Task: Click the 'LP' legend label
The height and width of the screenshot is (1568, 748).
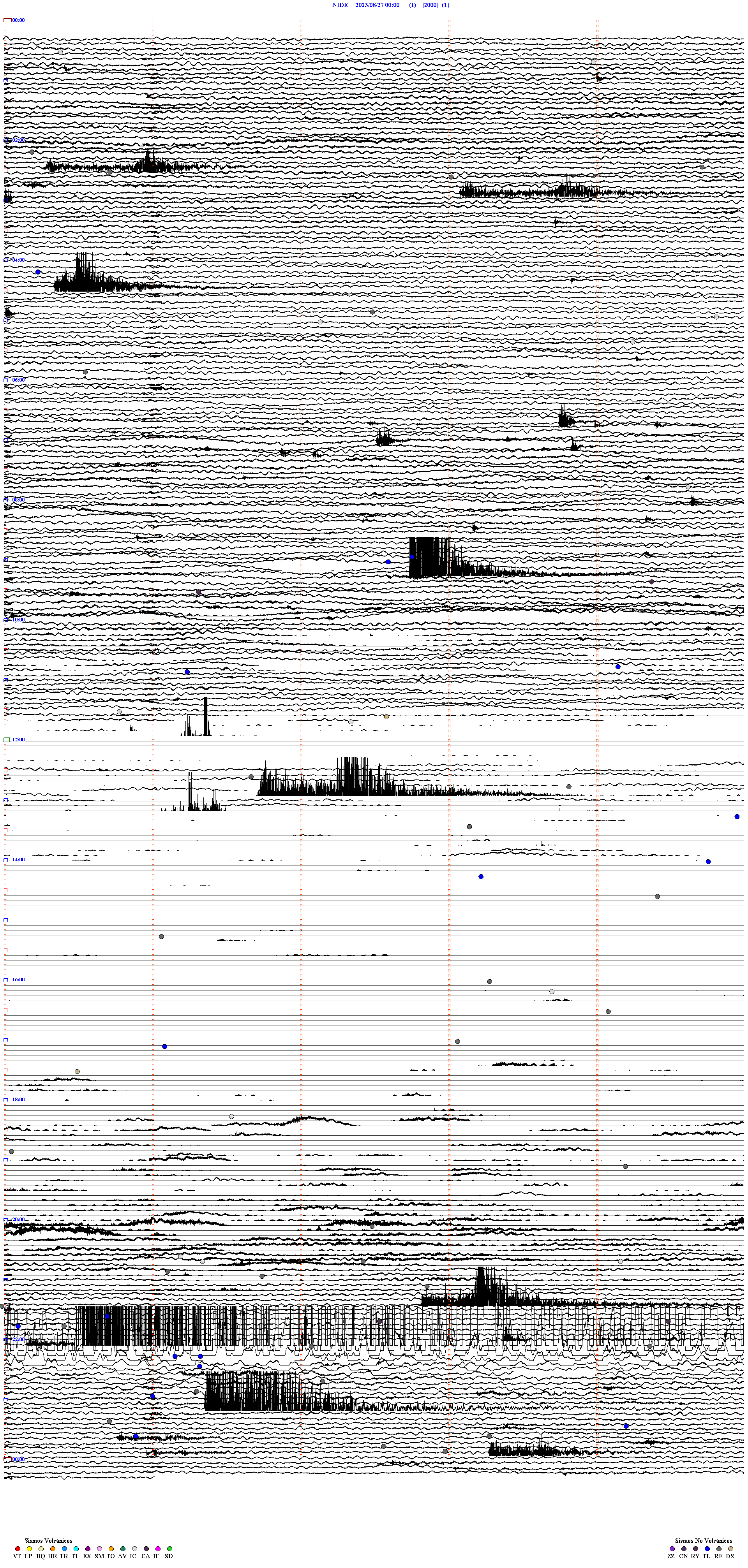Action: pos(28,1556)
